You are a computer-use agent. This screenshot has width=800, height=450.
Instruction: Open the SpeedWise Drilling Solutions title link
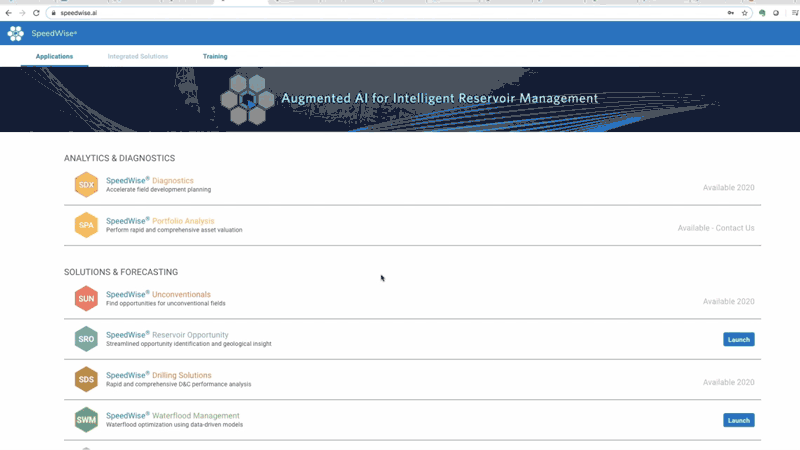[159, 374]
